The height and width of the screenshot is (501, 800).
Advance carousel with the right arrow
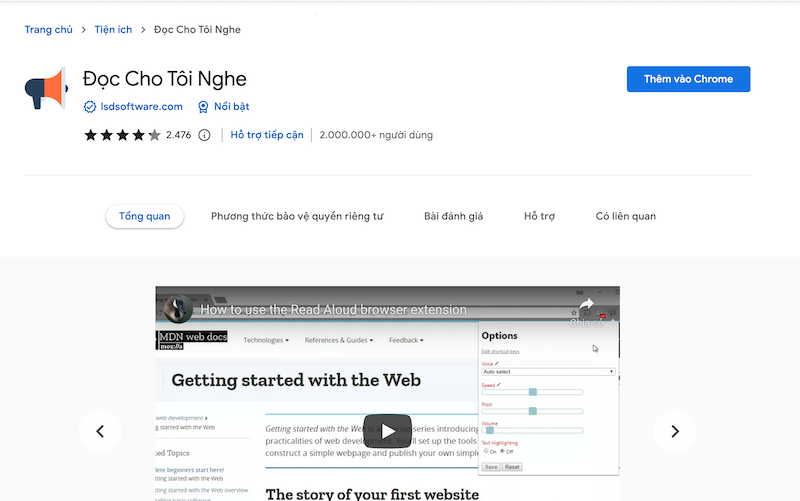pos(674,431)
